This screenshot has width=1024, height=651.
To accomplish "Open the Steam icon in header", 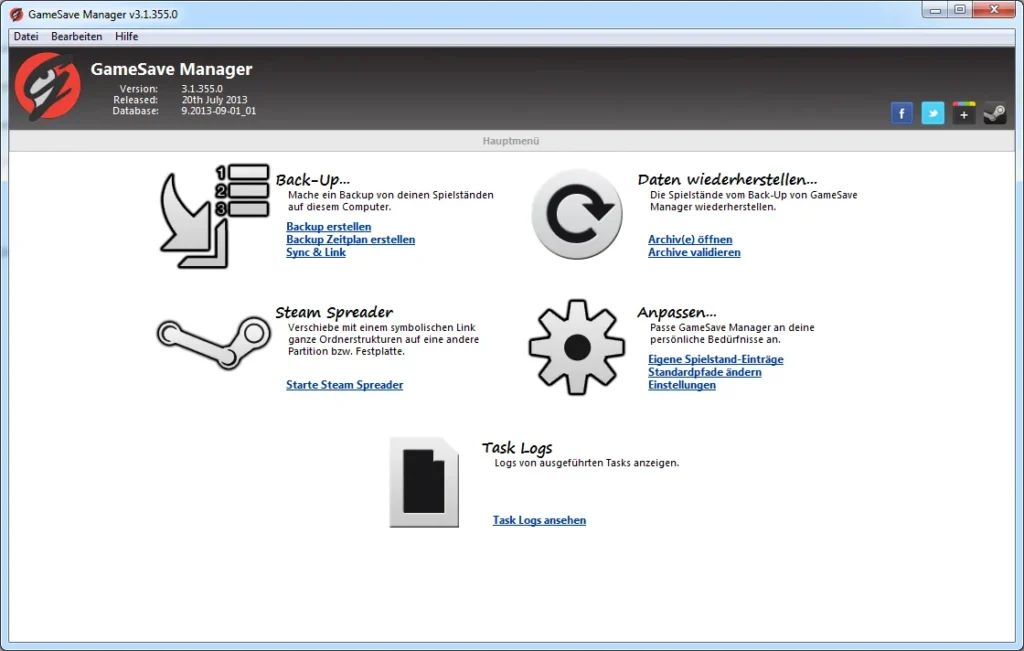I will click(x=995, y=114).
